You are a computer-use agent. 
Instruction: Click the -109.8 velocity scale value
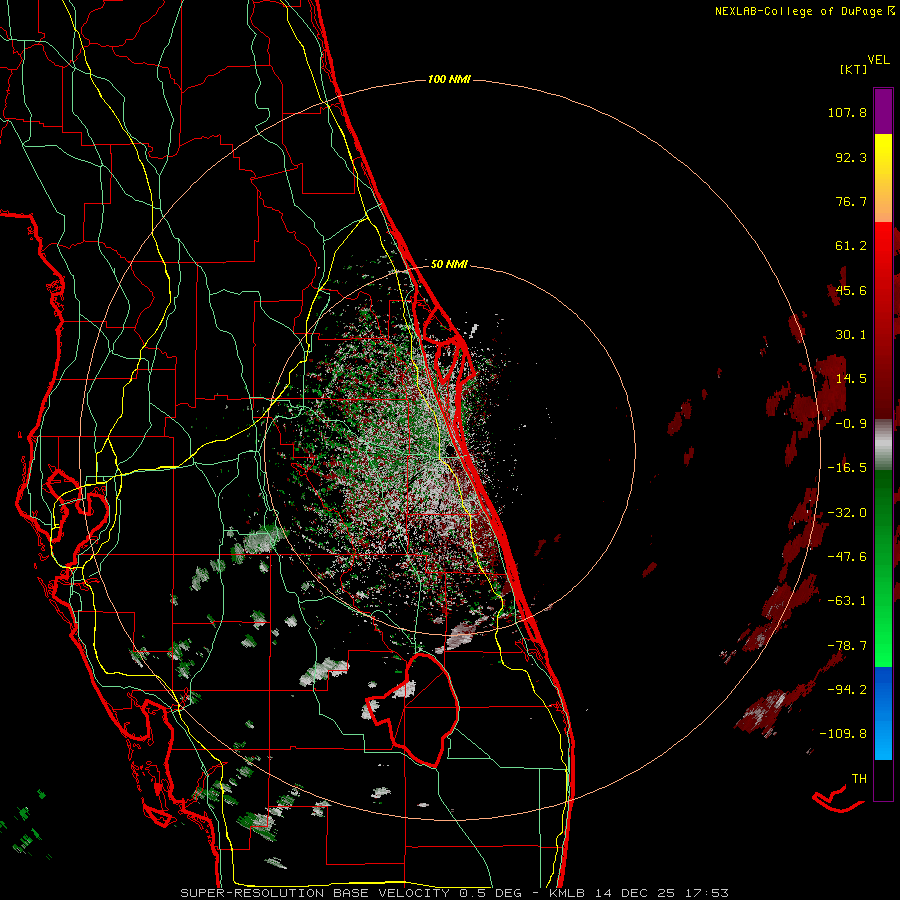(x=843, y=734)
